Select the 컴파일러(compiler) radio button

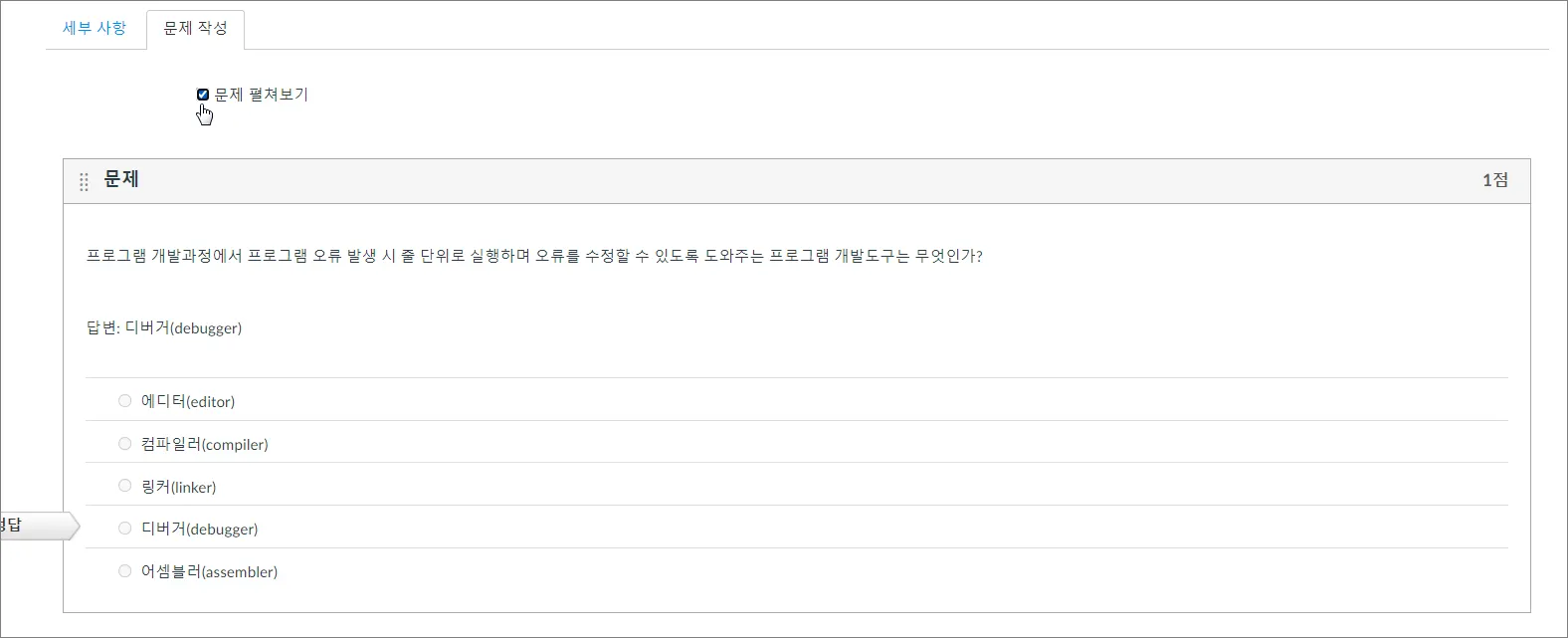[124, 443]
